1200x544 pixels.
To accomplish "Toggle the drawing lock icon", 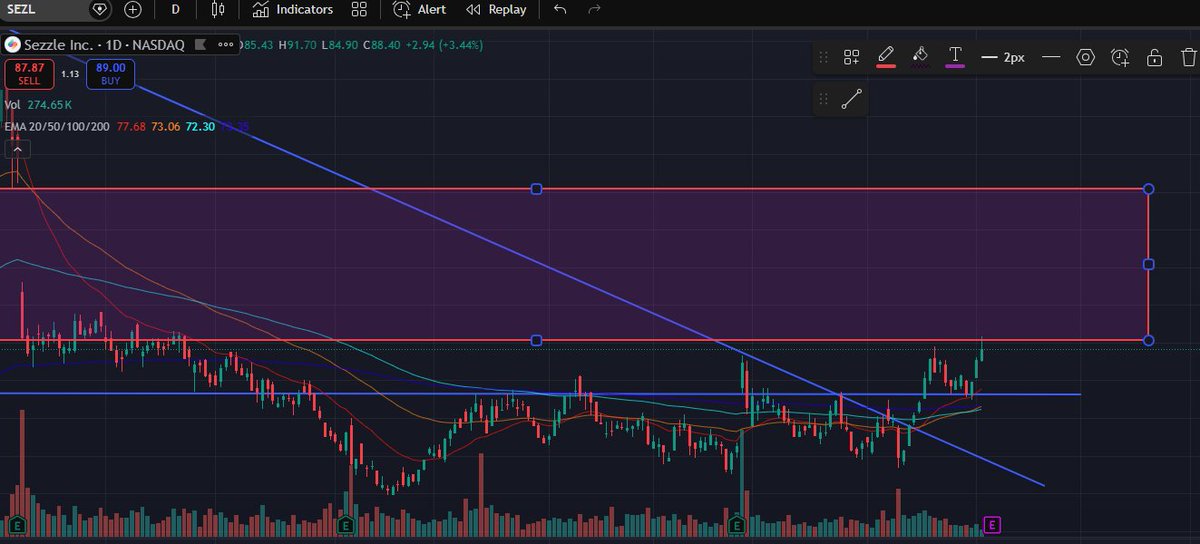I will click(1155, 57).
